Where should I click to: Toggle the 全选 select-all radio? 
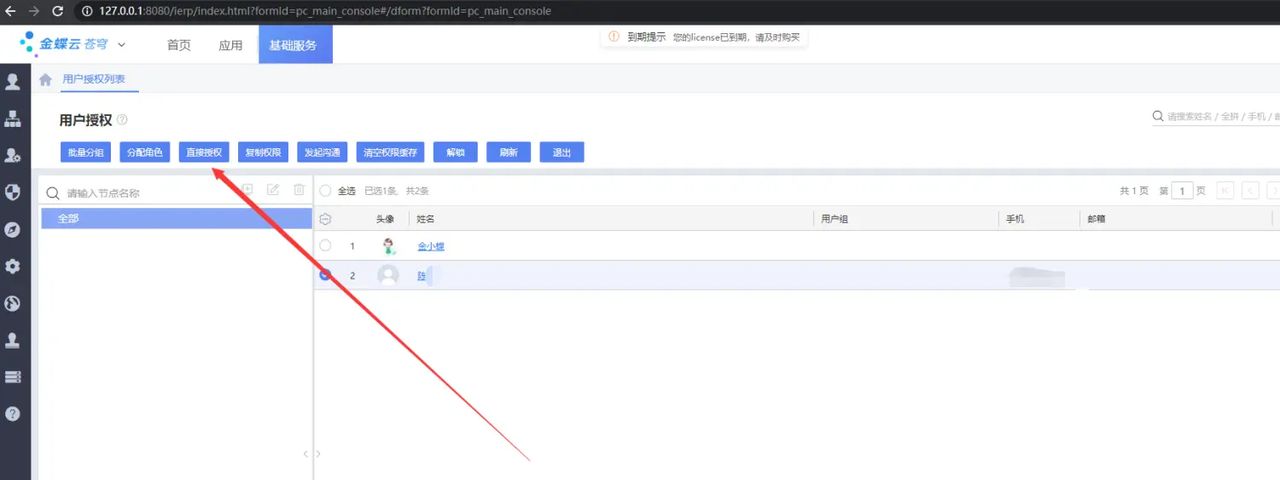[325, 190]
